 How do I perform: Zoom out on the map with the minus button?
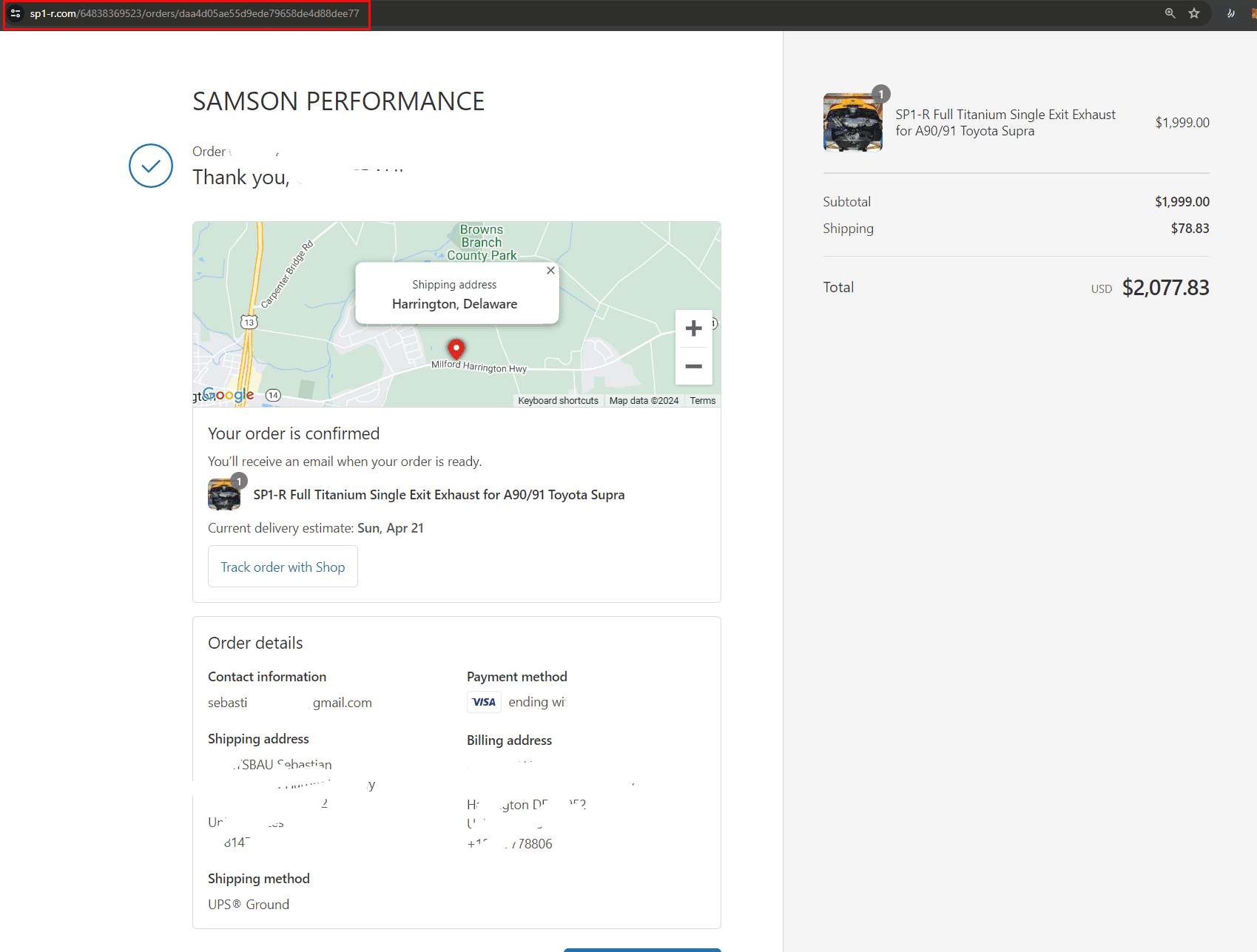[693, 366]
